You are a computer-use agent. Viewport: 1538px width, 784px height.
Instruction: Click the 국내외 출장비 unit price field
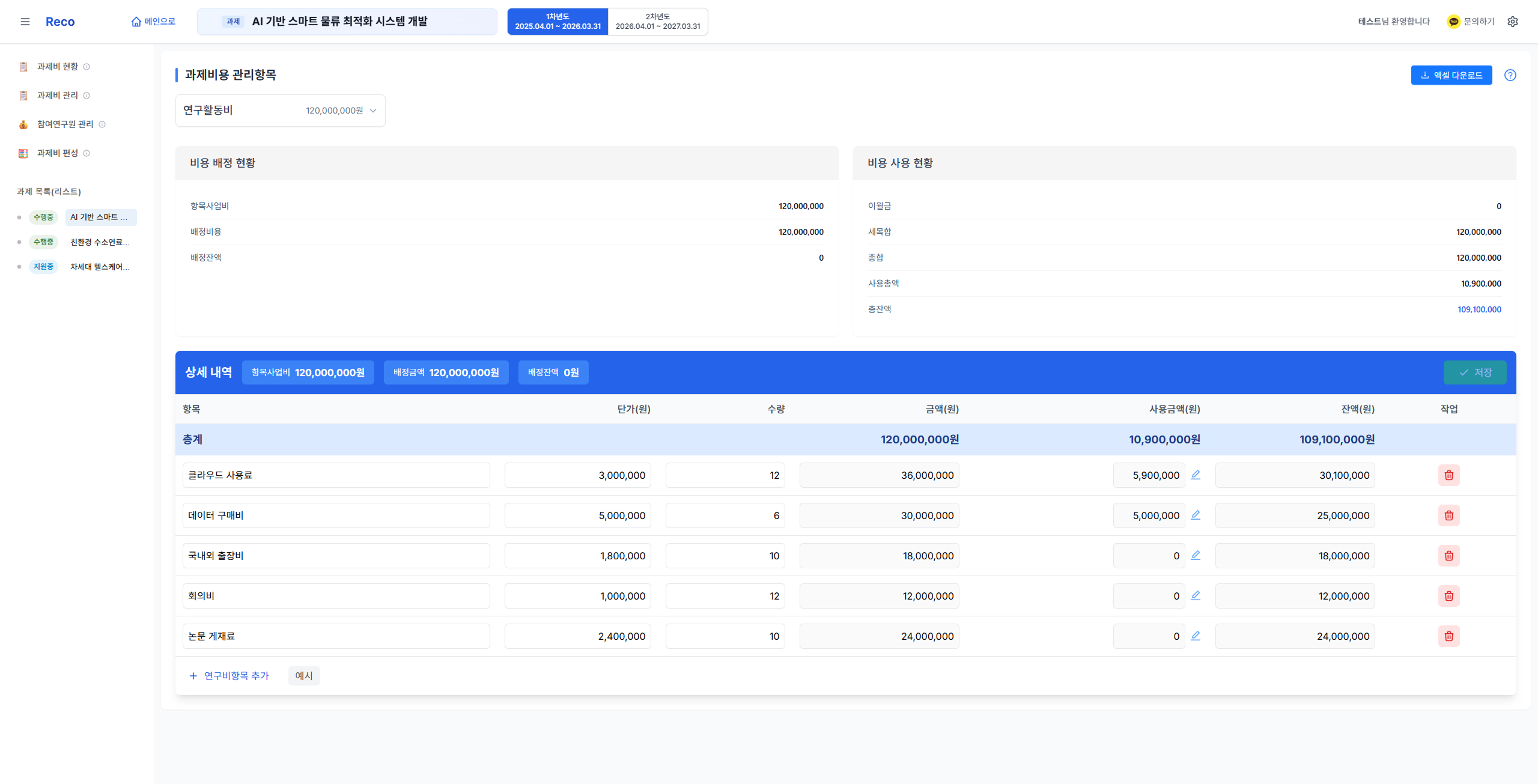pyautogui.click(x=578, y=556)
